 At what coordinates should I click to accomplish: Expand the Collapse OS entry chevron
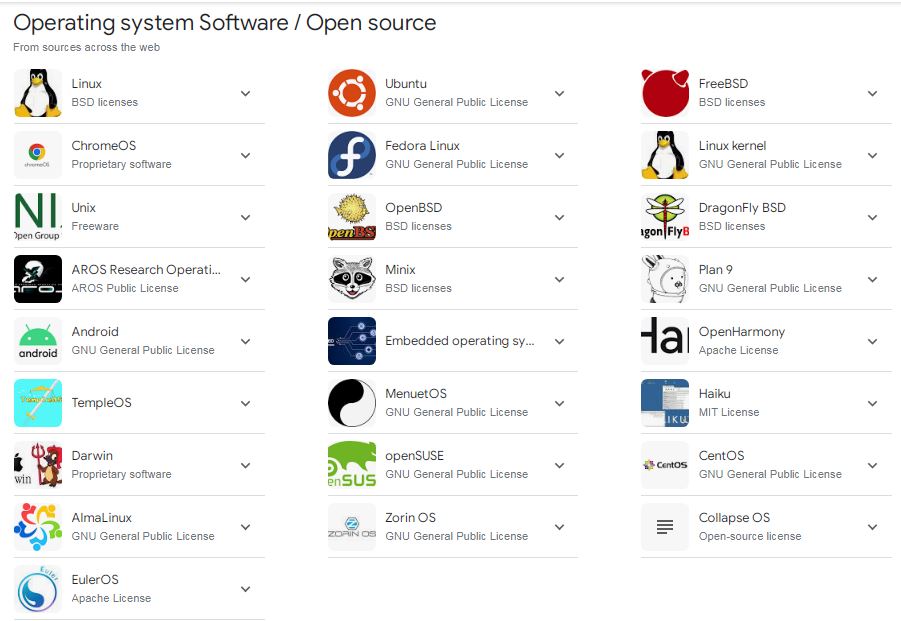coord(872,527)
